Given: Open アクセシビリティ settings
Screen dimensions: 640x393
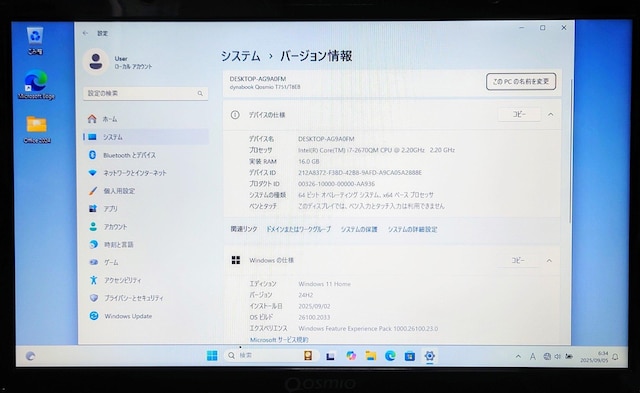Looking at the screenshot, I should [x=146, y=280].
